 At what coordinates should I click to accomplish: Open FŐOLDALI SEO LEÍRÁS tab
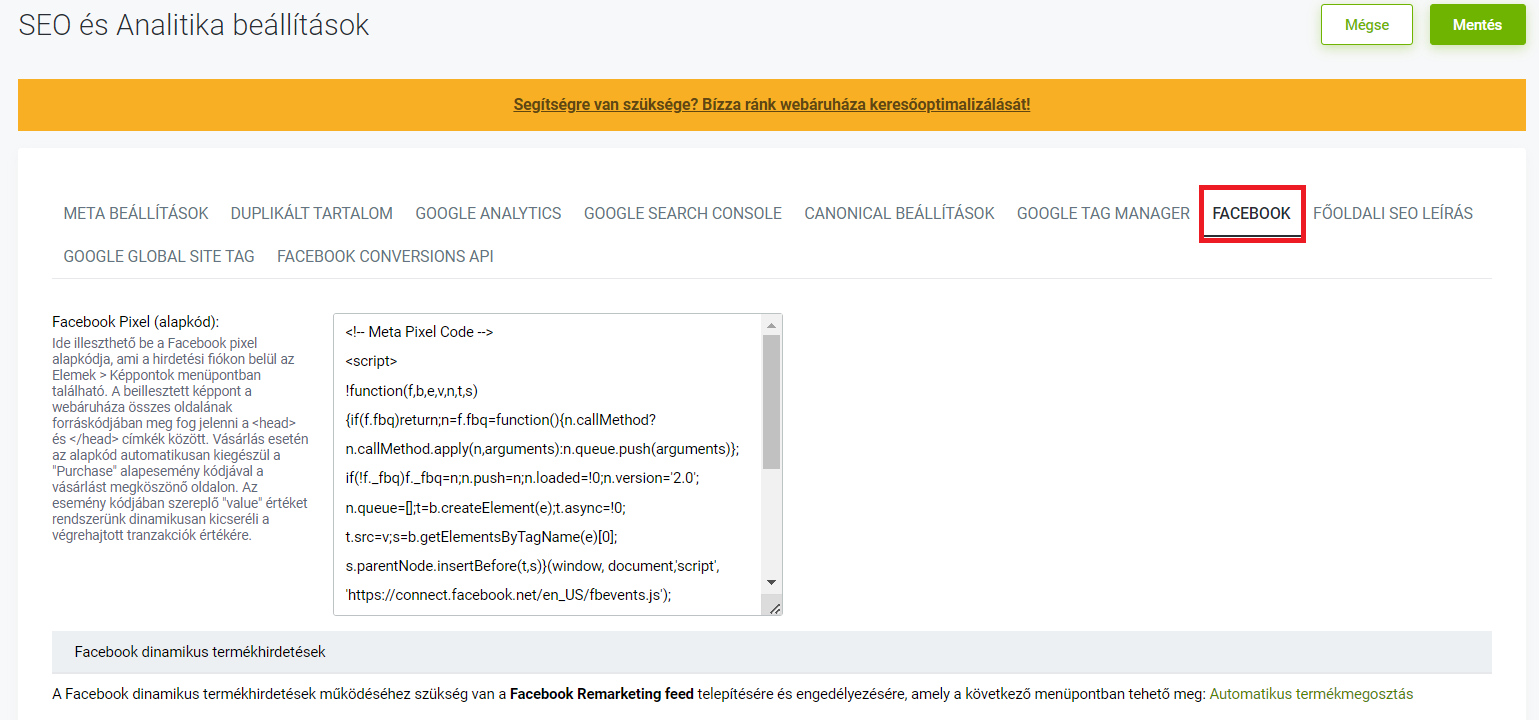coord(1393,213)
